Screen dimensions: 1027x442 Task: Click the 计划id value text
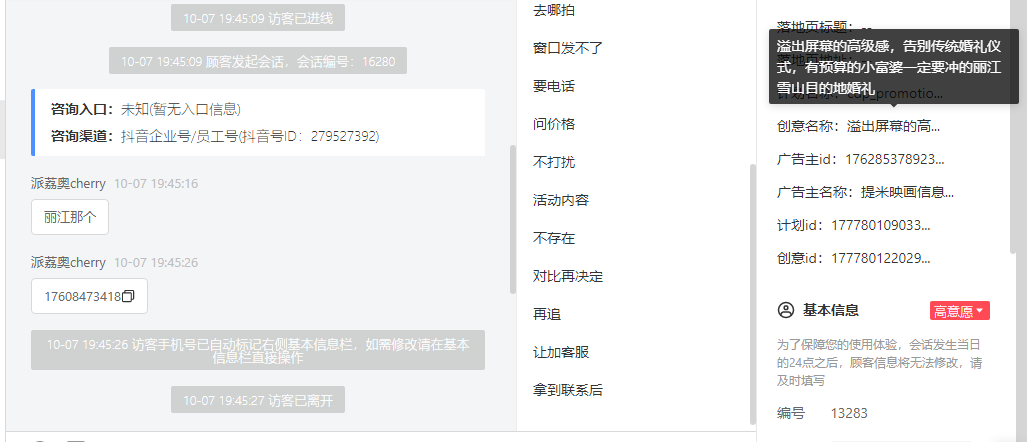881,225
